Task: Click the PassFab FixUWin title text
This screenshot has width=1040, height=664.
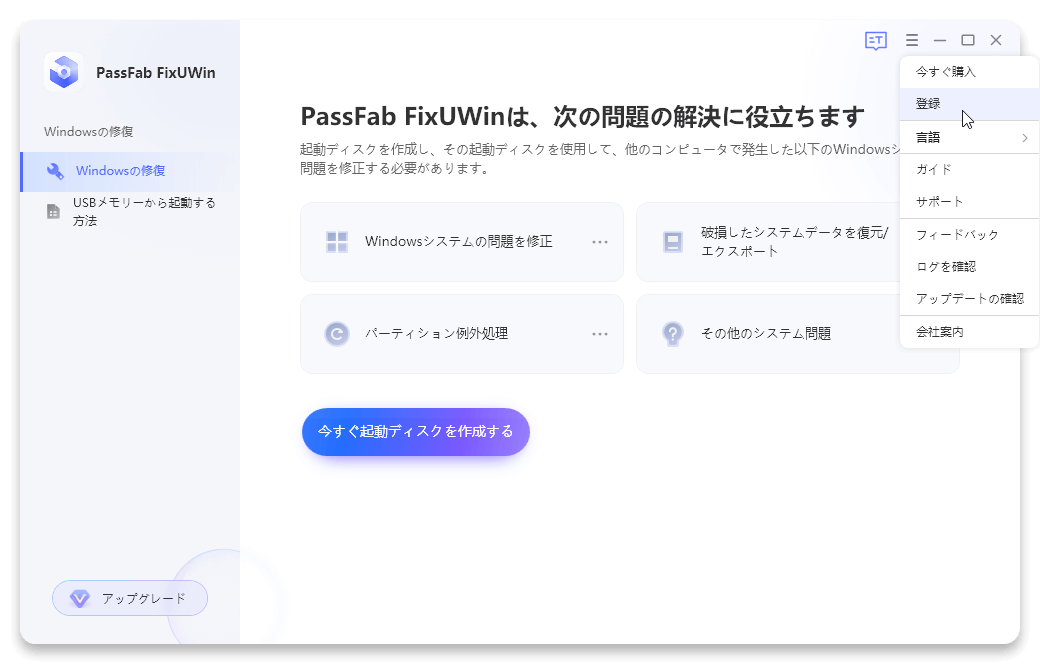Action: tap(156, 73)
